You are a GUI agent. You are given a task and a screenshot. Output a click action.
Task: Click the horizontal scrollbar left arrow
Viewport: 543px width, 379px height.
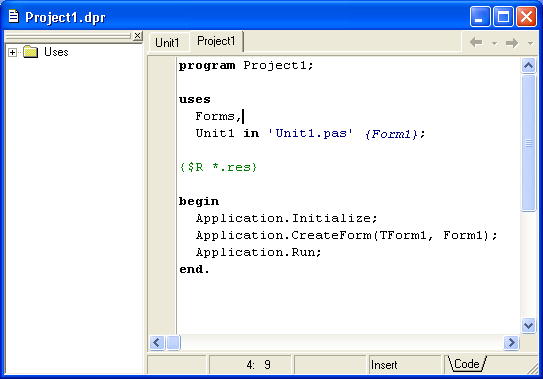(x=157, y=343)
